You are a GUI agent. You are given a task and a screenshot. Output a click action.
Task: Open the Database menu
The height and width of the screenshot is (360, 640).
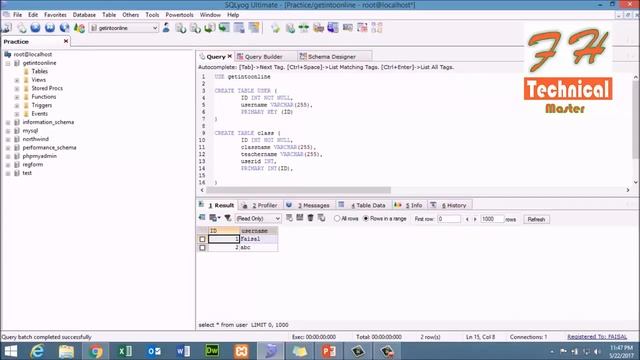click(84, 15)
